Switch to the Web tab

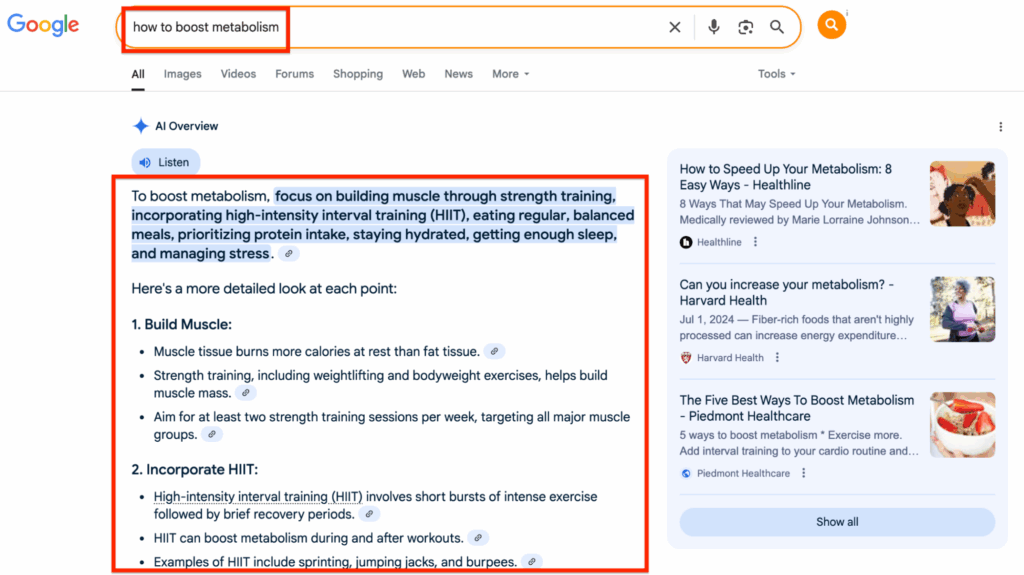click(413, 74)
